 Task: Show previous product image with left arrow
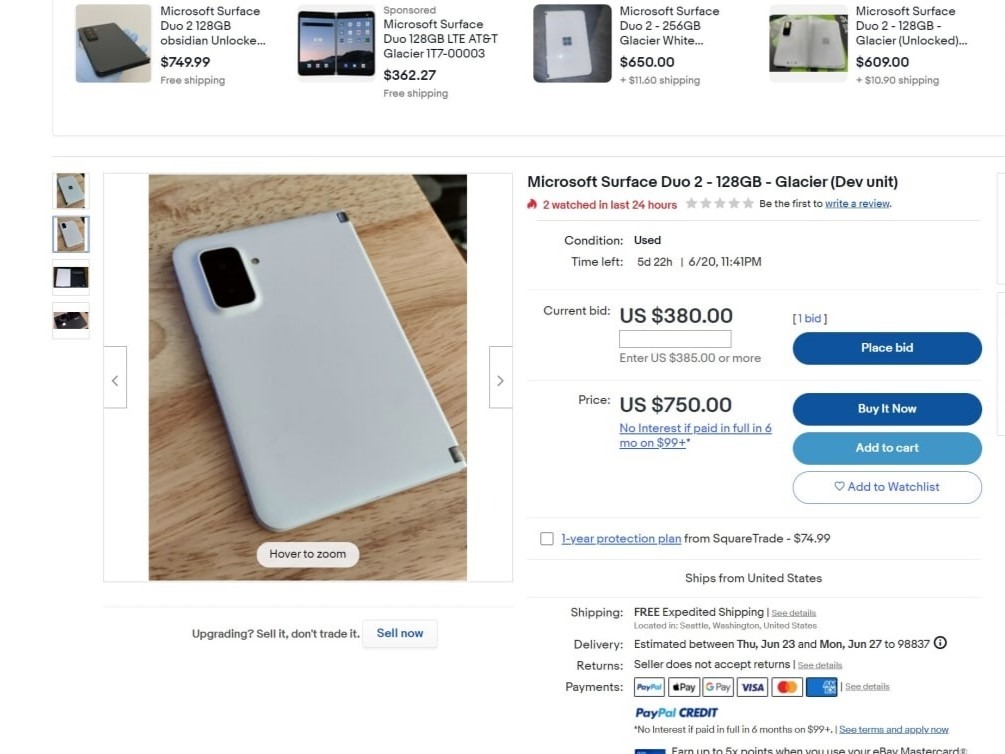point(115,380)
